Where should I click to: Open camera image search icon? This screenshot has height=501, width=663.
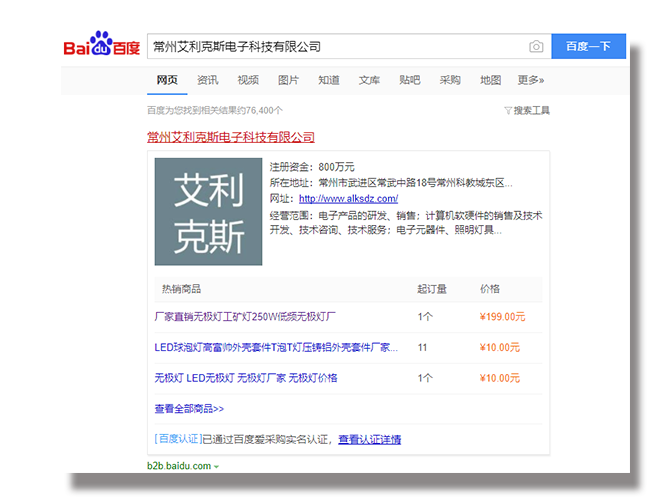536,47
